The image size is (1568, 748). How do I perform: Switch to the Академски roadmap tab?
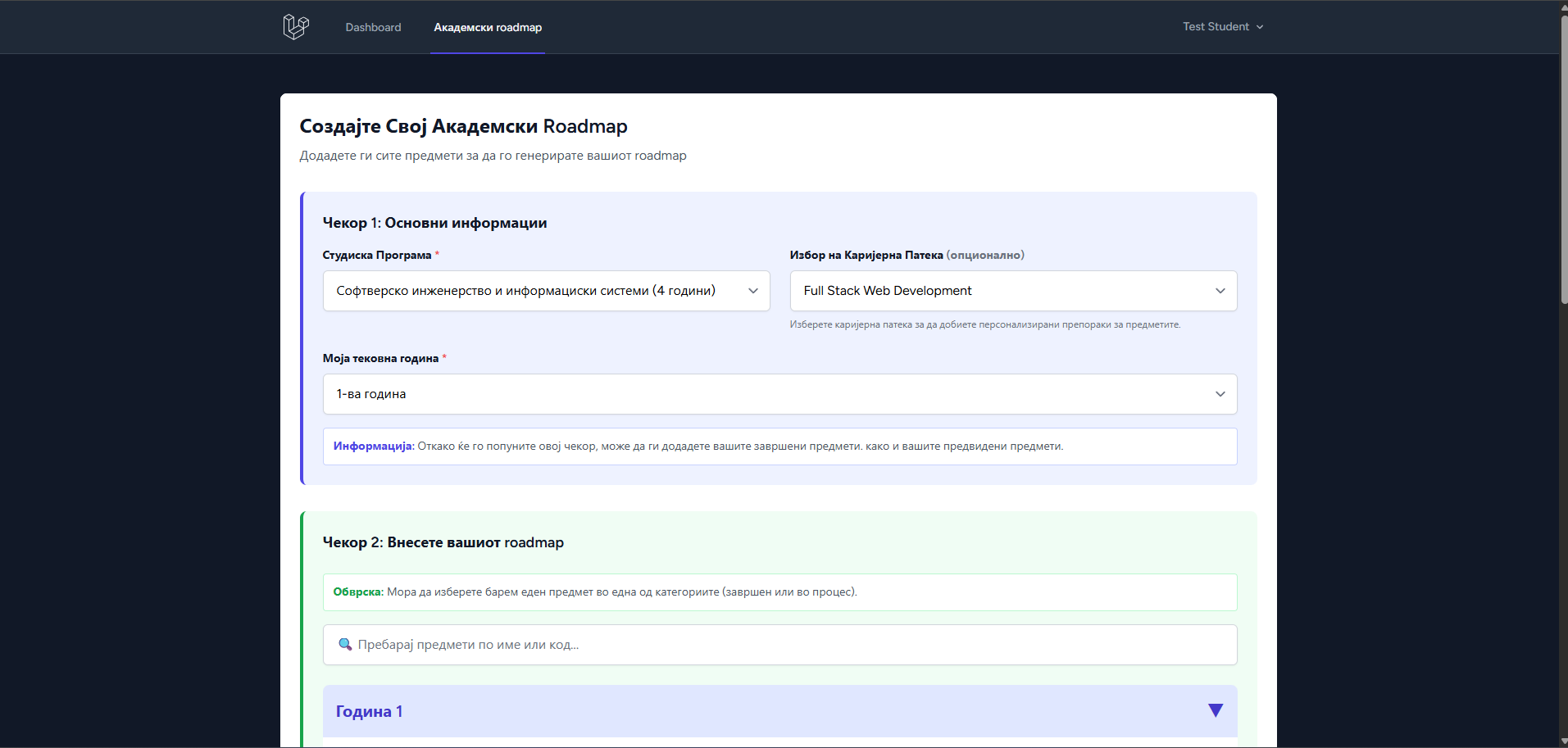tap(488, 27)
